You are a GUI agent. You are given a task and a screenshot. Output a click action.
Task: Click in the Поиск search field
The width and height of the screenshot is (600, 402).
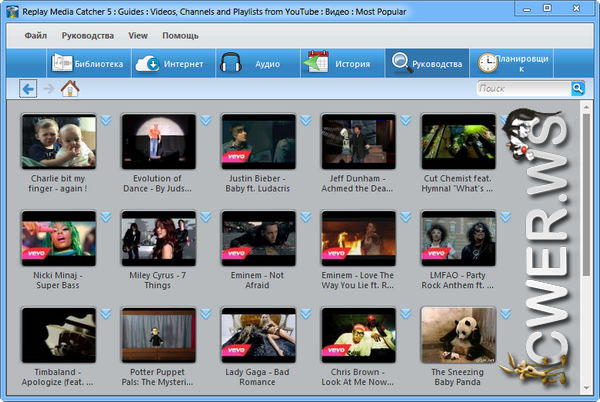click(522, 89)
